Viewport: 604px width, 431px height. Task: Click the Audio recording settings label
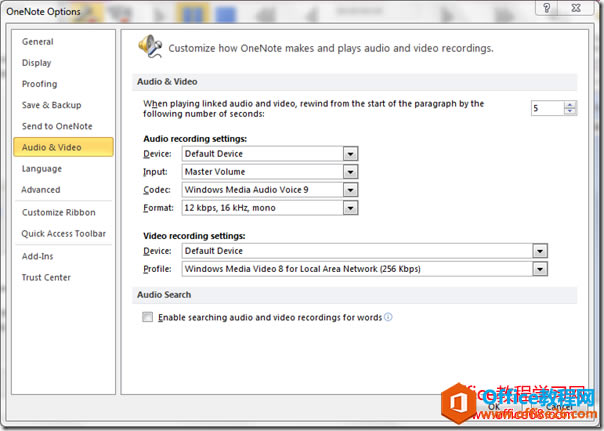click(195, 139)
